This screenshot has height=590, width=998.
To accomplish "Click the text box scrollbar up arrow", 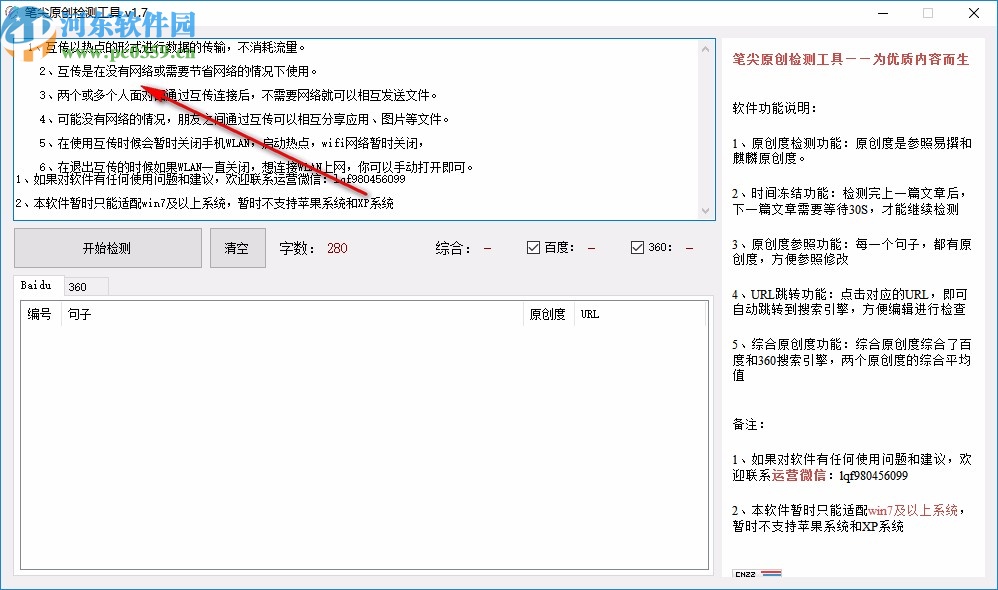I will pyautogui.click(x=705, y=49).
